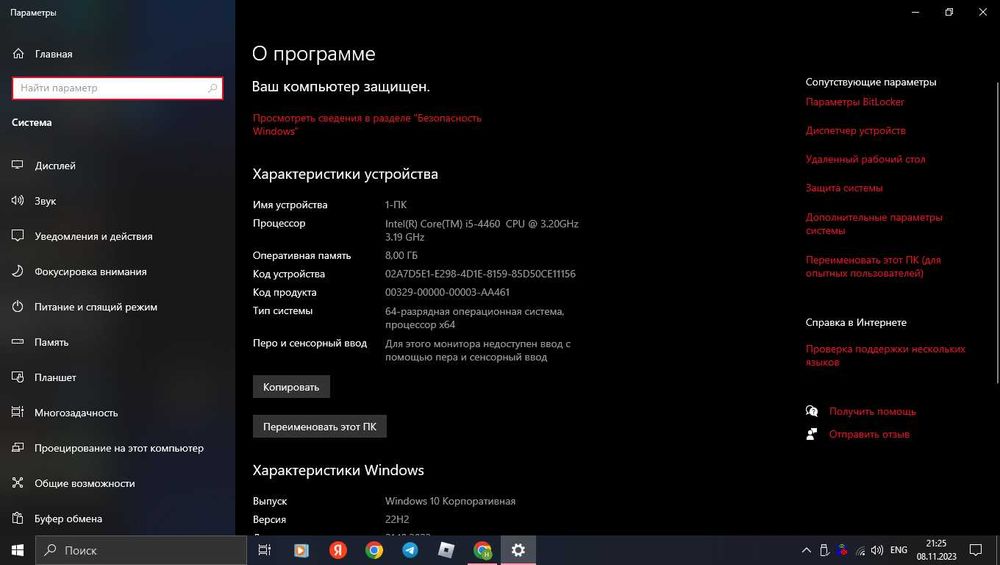Click the Характеристики Windows heading
Viewport: 1000px width, 565px height.
[338, 470]
